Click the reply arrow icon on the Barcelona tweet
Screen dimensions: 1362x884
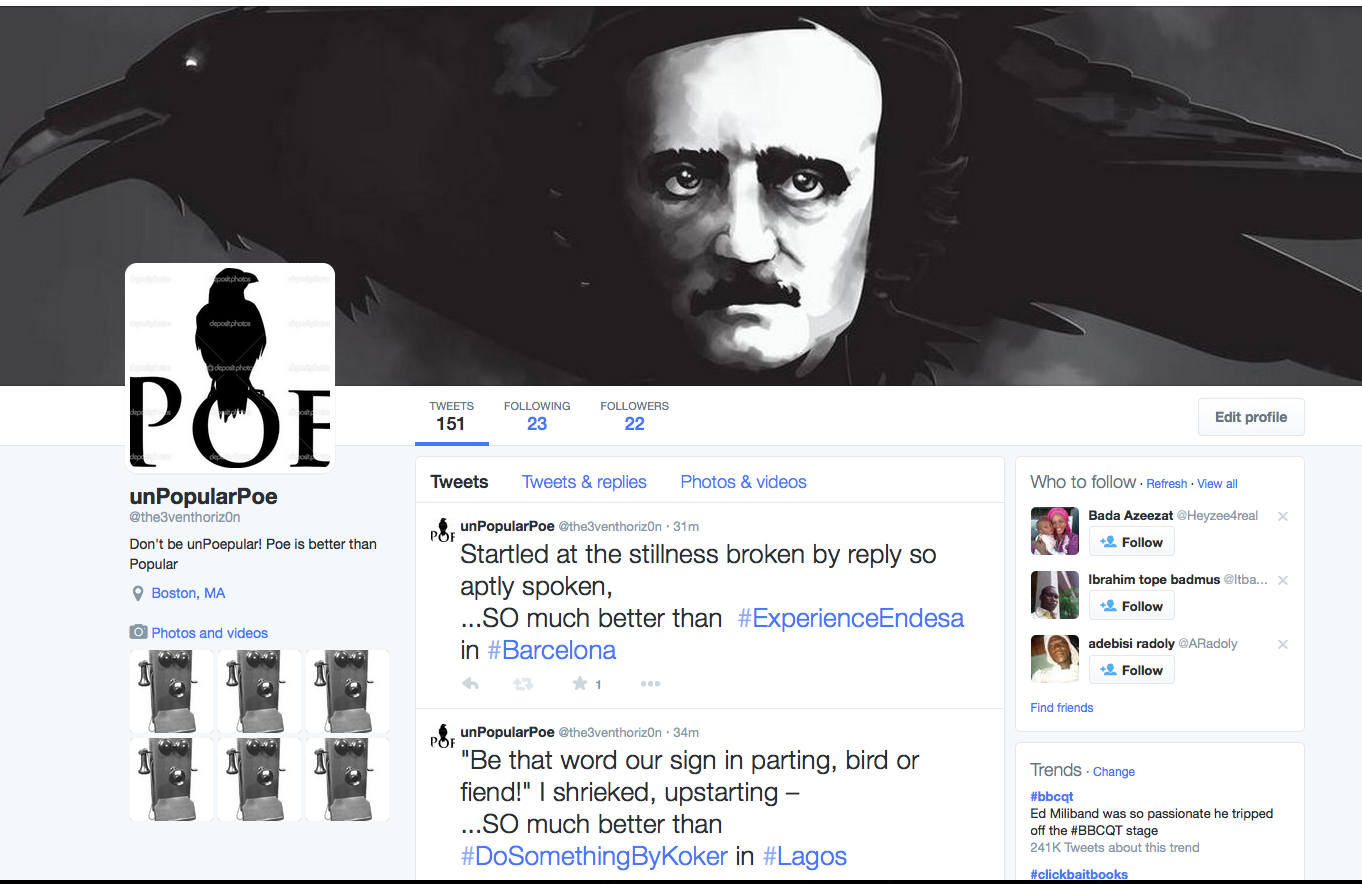click(471, 684)
